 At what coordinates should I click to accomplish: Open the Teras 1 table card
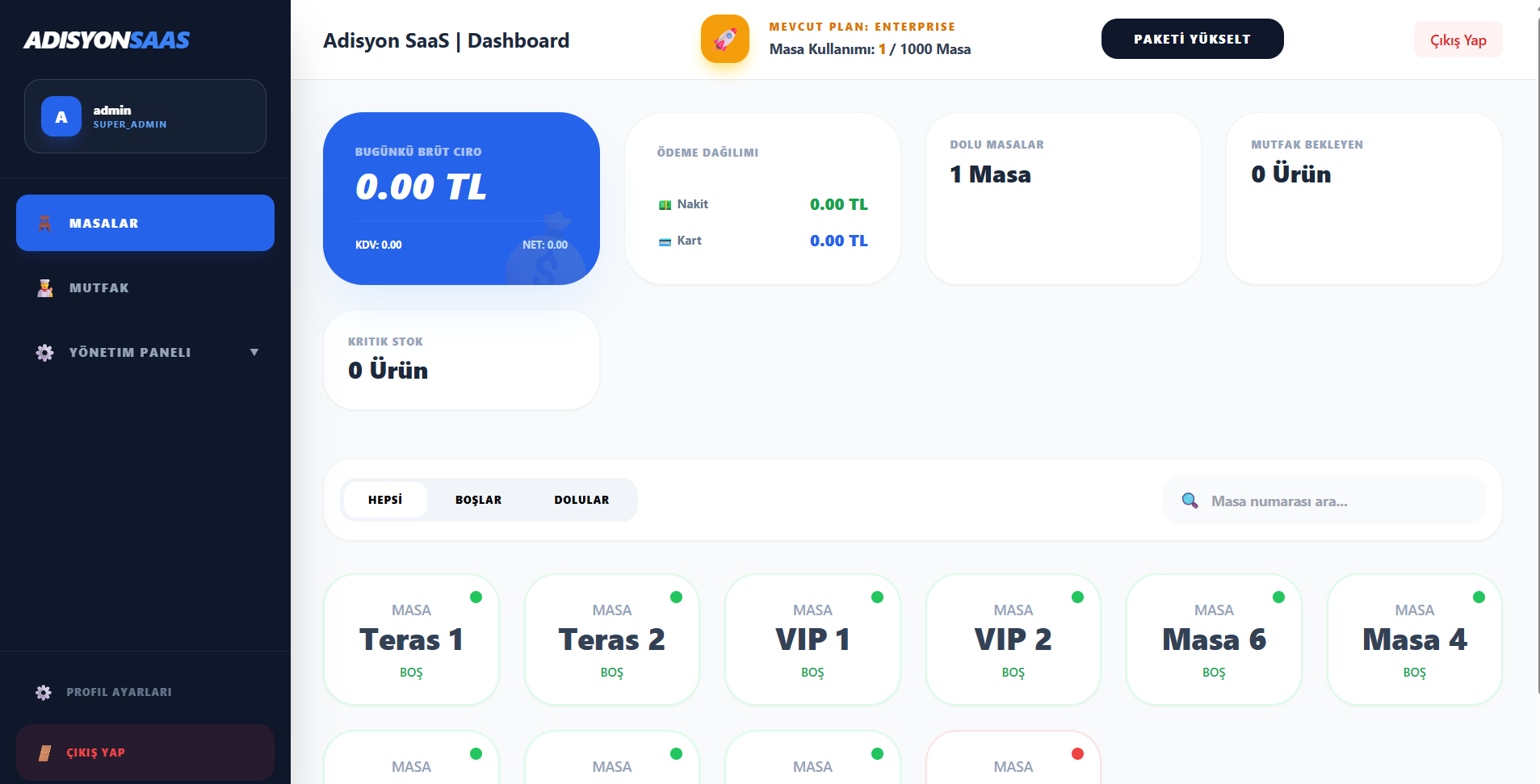coord(411,639)
